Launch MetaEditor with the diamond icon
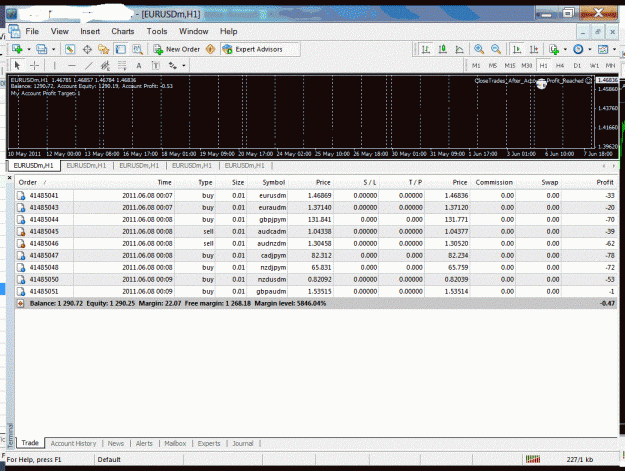625x471 pixels. [x=210, y=49]
